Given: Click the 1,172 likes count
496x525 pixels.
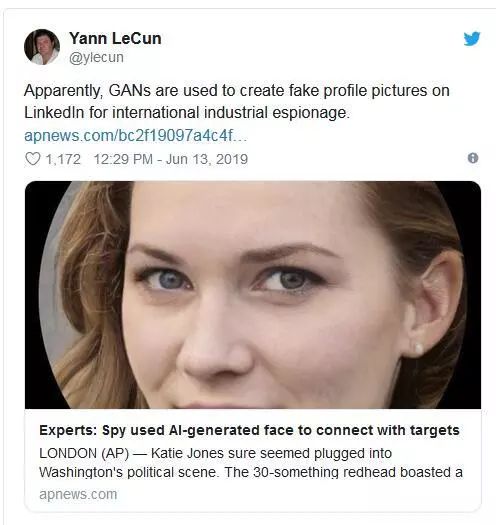Looking at the screenshot, I should pyautogui.click(x=63, y=159).
